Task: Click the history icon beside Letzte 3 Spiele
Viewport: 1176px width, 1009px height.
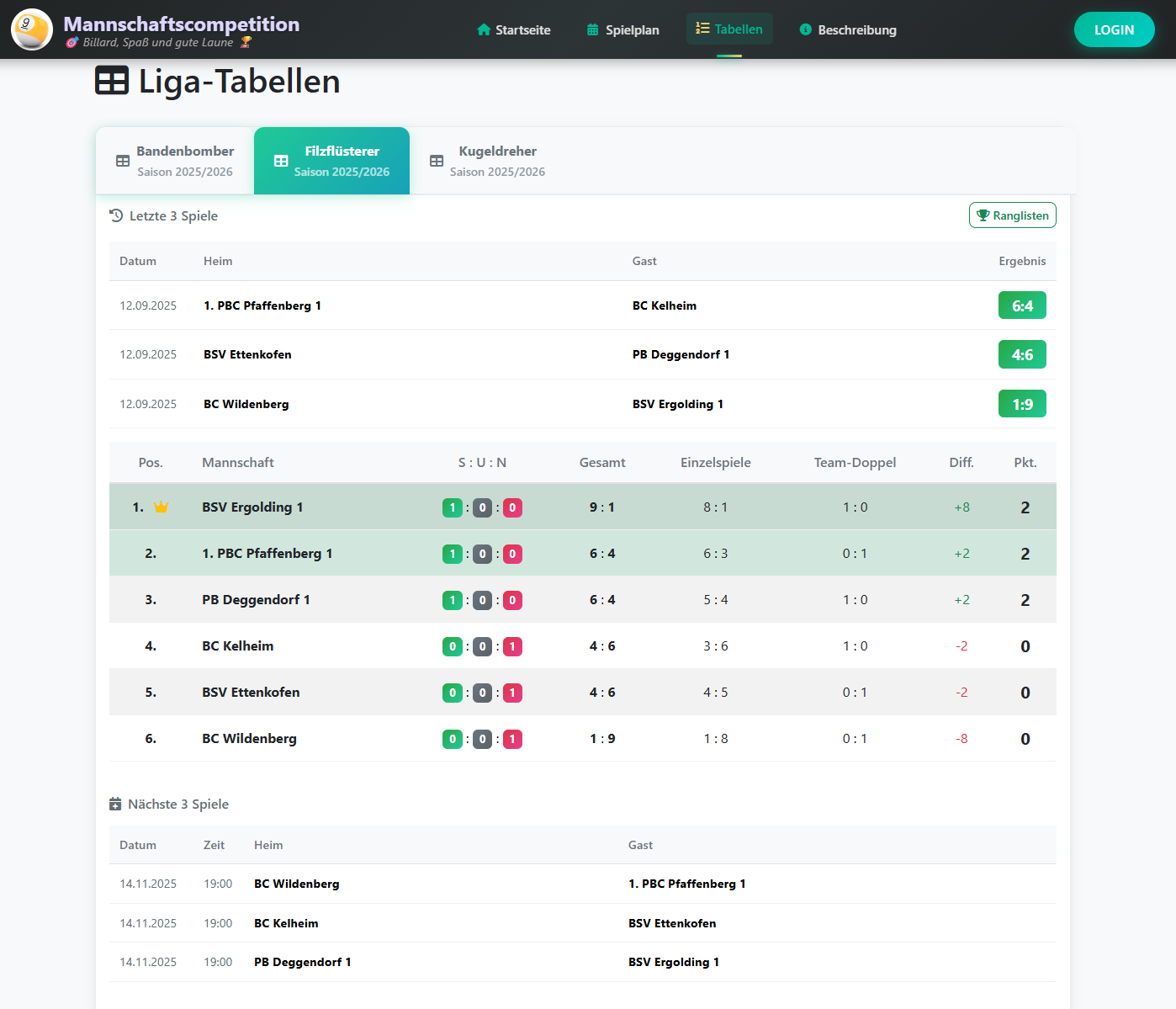Action: tap(116, 215)
